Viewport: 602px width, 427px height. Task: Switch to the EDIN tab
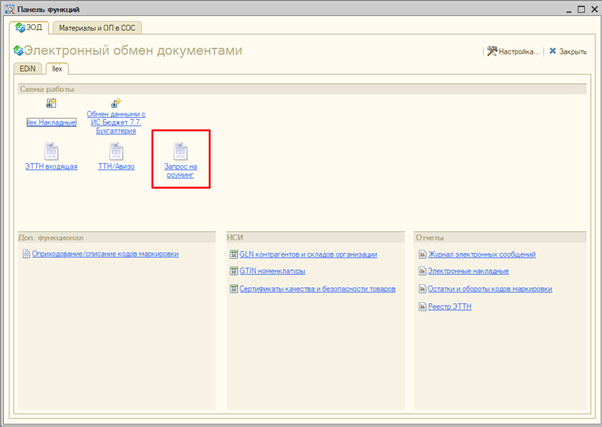(x=28, y=70)
